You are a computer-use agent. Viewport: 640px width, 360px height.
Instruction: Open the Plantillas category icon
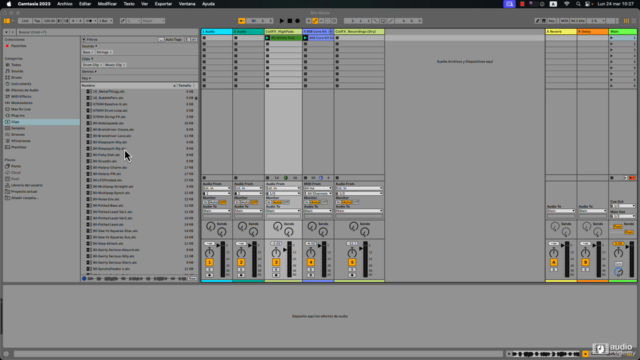click(7, 147)
